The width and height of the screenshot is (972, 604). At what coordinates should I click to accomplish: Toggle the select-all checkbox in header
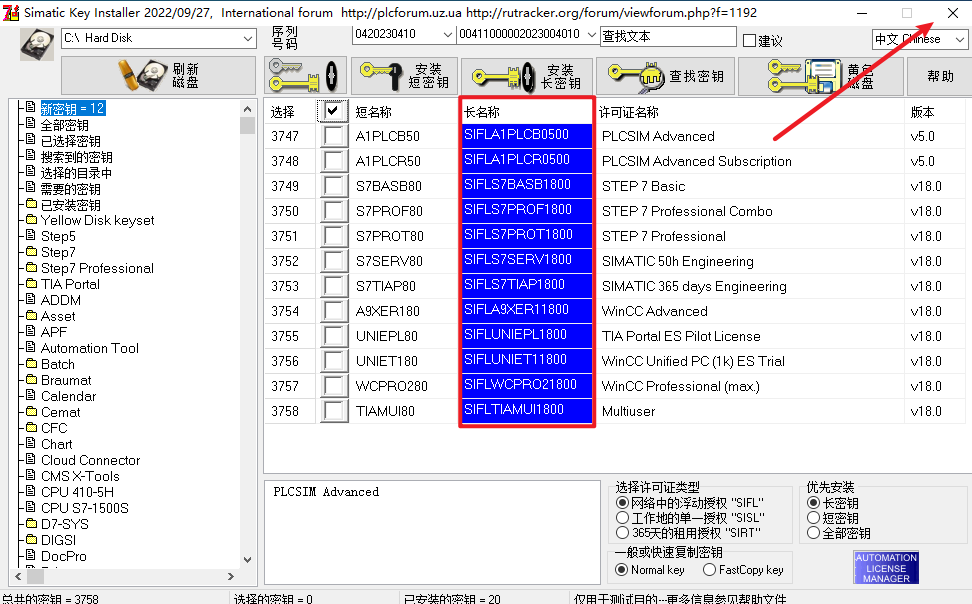click(333, 111)
